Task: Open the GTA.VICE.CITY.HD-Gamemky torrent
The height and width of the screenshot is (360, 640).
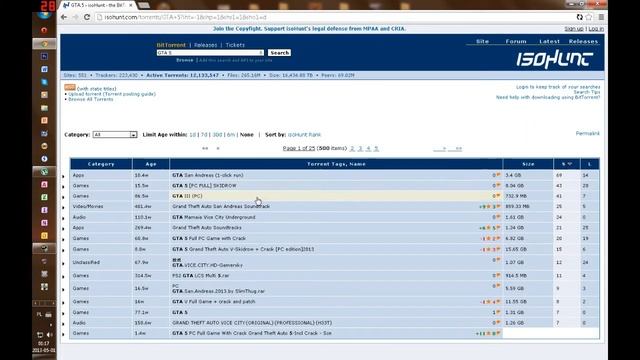Action: pos(207,265)
